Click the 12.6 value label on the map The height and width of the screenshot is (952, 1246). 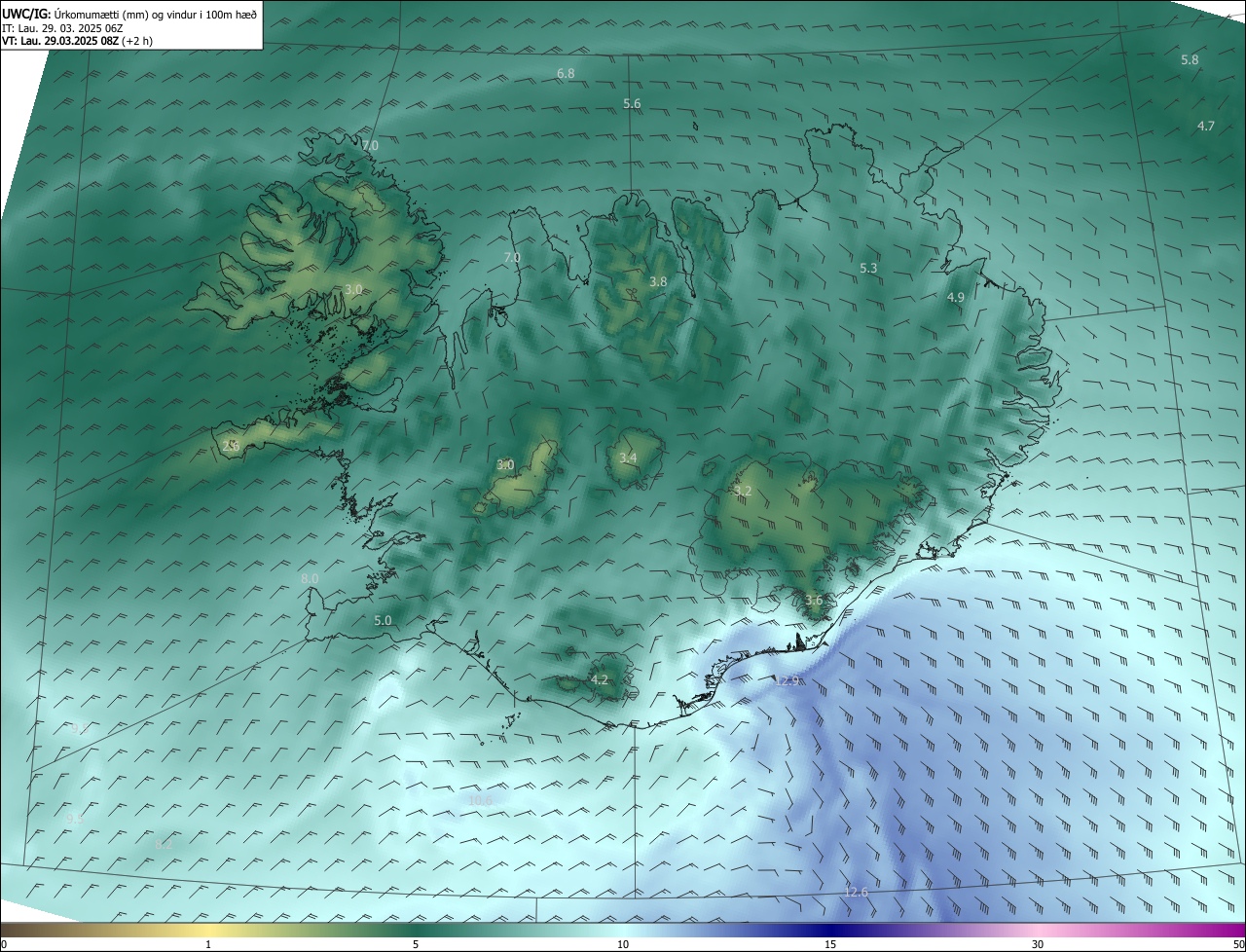click(x=856, y=892)
